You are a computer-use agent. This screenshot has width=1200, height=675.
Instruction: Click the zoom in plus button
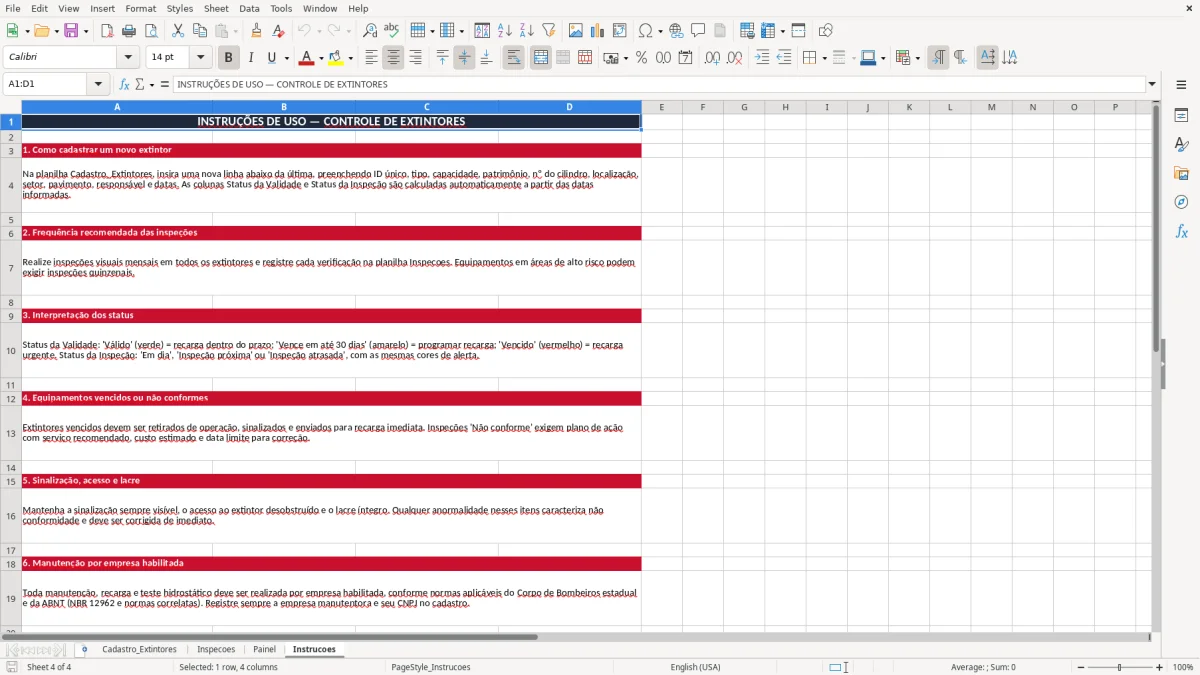coord(1160,667)
